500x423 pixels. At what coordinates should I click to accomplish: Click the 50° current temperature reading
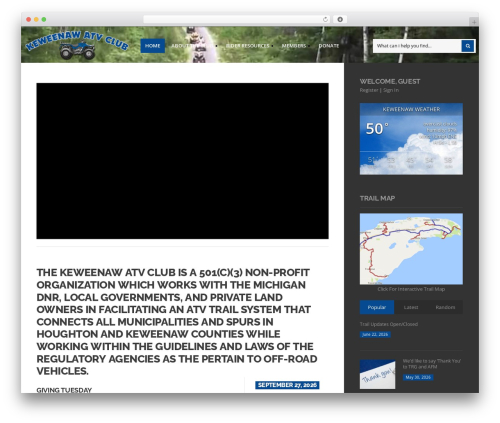coord(377,129)
